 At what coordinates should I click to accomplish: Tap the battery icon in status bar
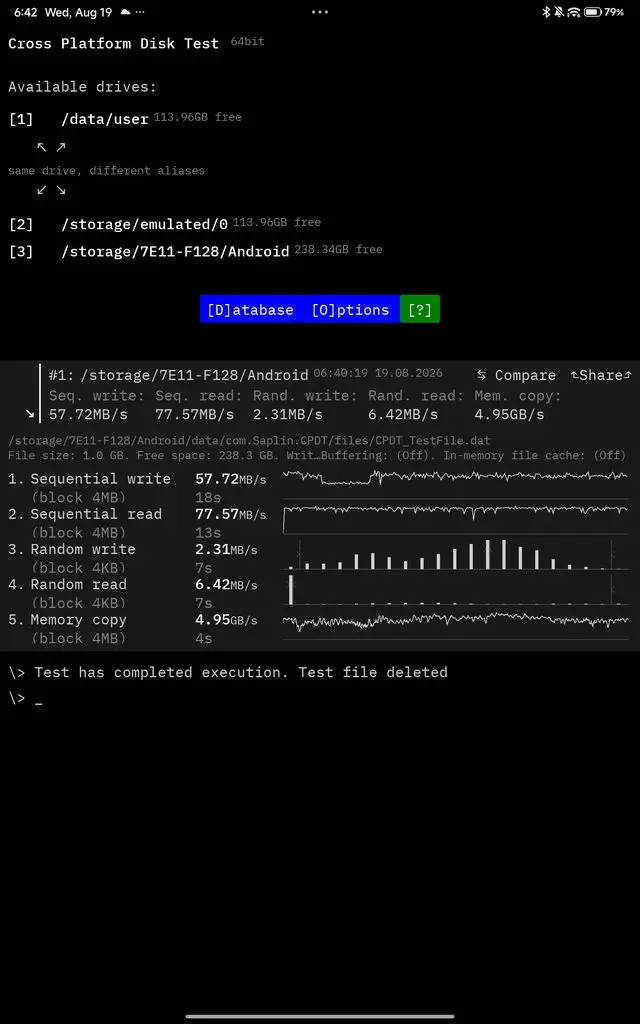593,12
